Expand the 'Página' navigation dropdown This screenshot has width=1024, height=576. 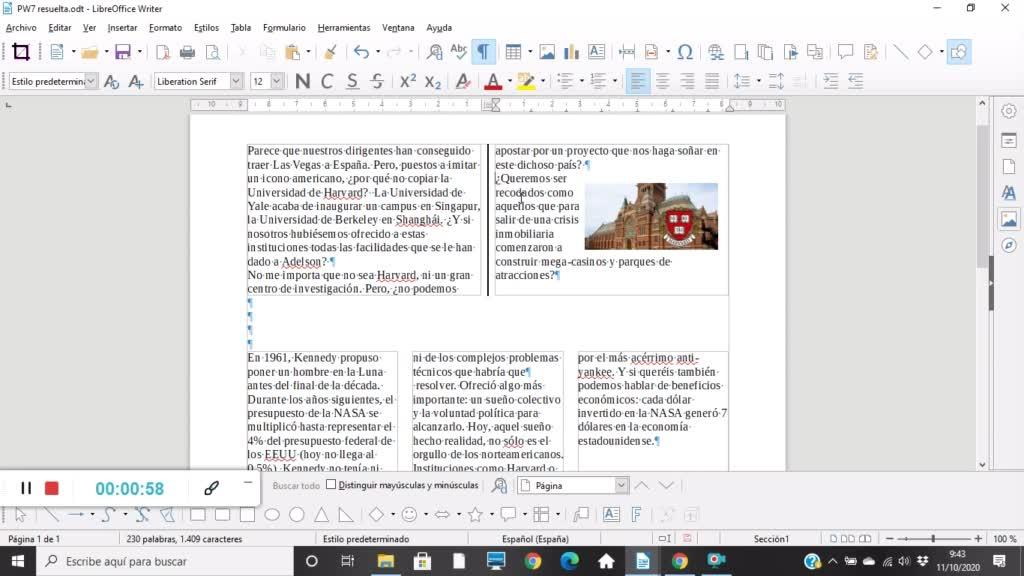[621, 485]
